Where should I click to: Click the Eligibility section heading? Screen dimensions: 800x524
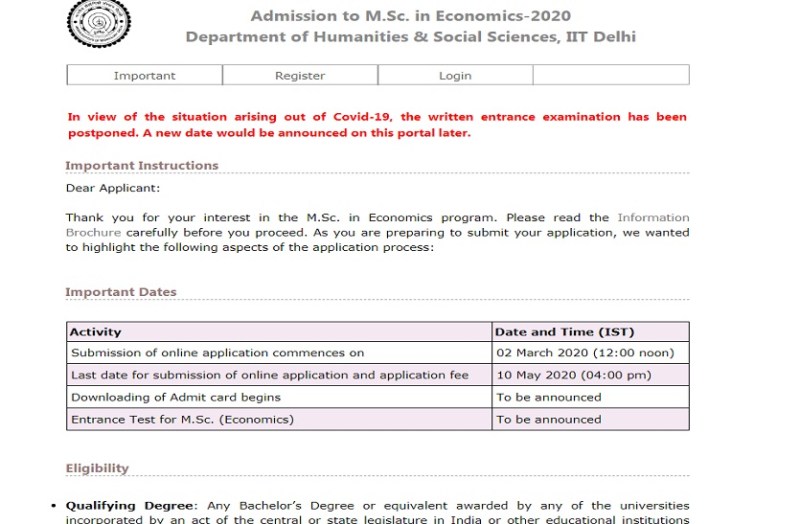click(97, 468)
